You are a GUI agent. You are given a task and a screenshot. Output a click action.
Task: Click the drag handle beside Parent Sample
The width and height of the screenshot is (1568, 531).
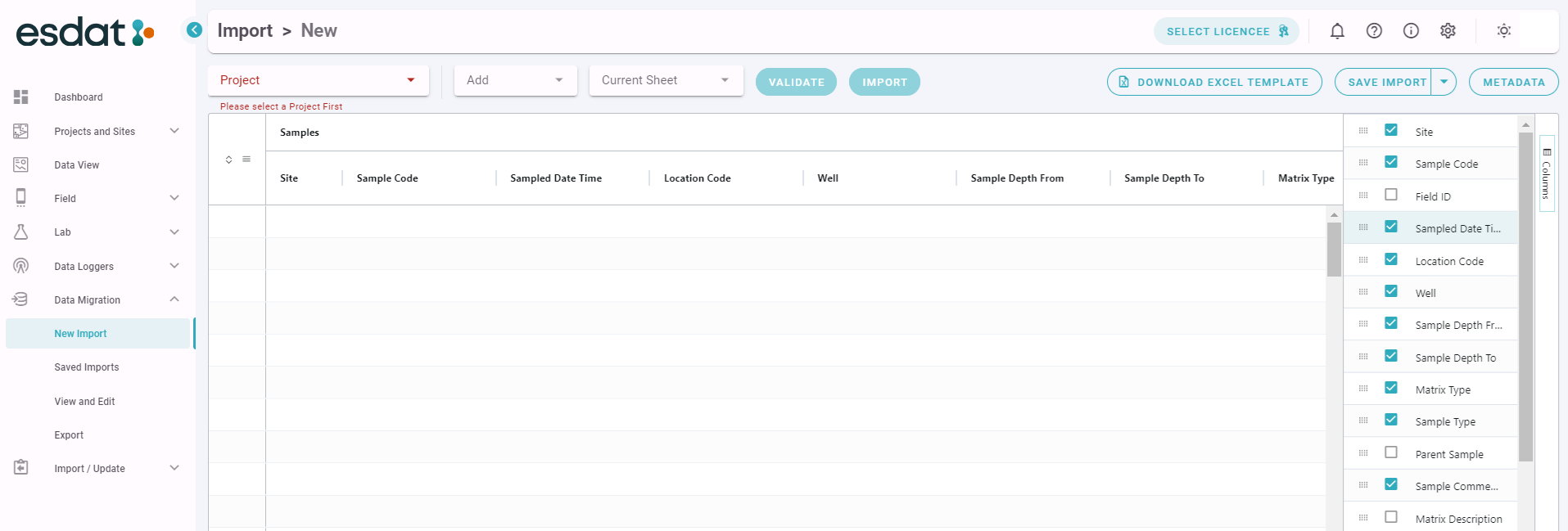click(x=1363, y=453)
